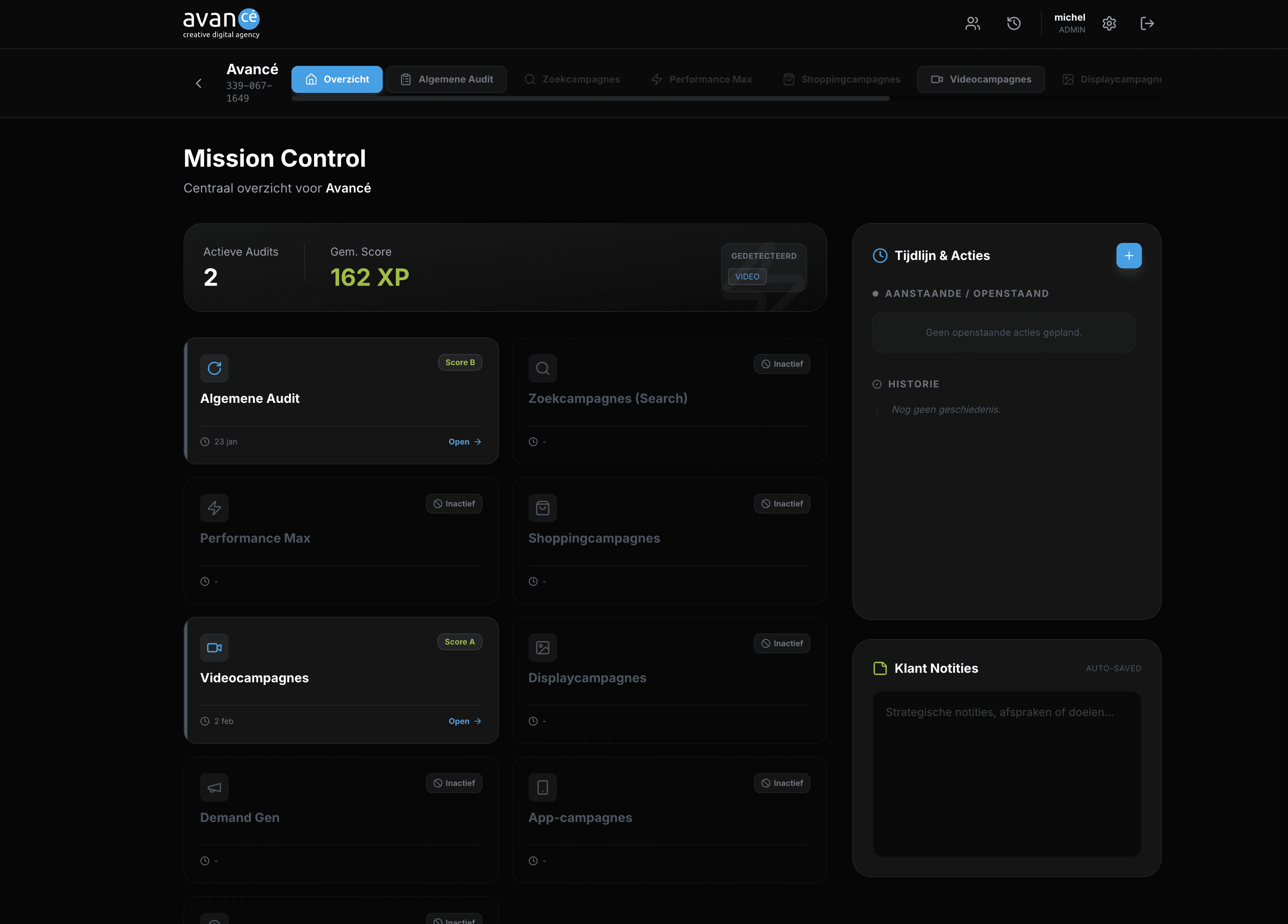This screenshot has height=924, width=1288.
Task: Open the Videocampagnes tab
Action: point(981,79)
